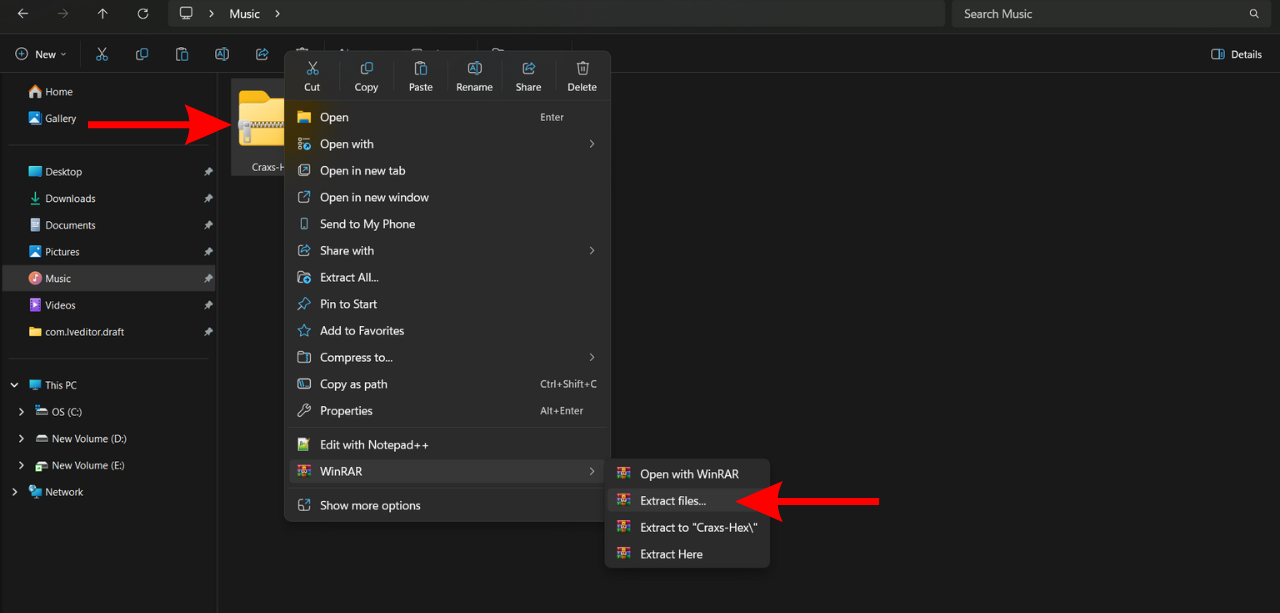1280x613 pixels.
Task: Choose Extract Here in WinRAR submenu
Action: coord(671,554)
